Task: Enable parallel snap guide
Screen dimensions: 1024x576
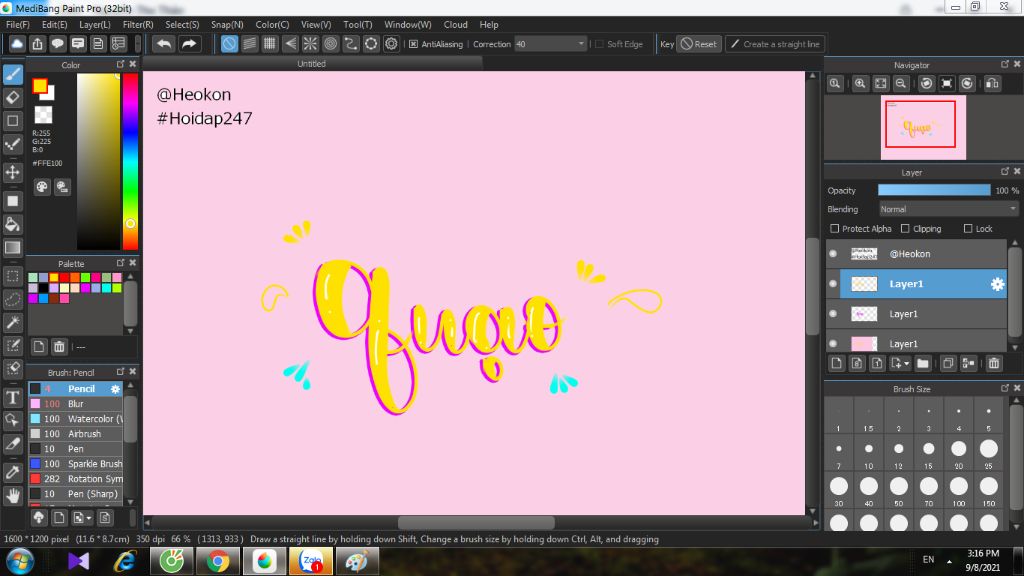Action: click(249, 44)
